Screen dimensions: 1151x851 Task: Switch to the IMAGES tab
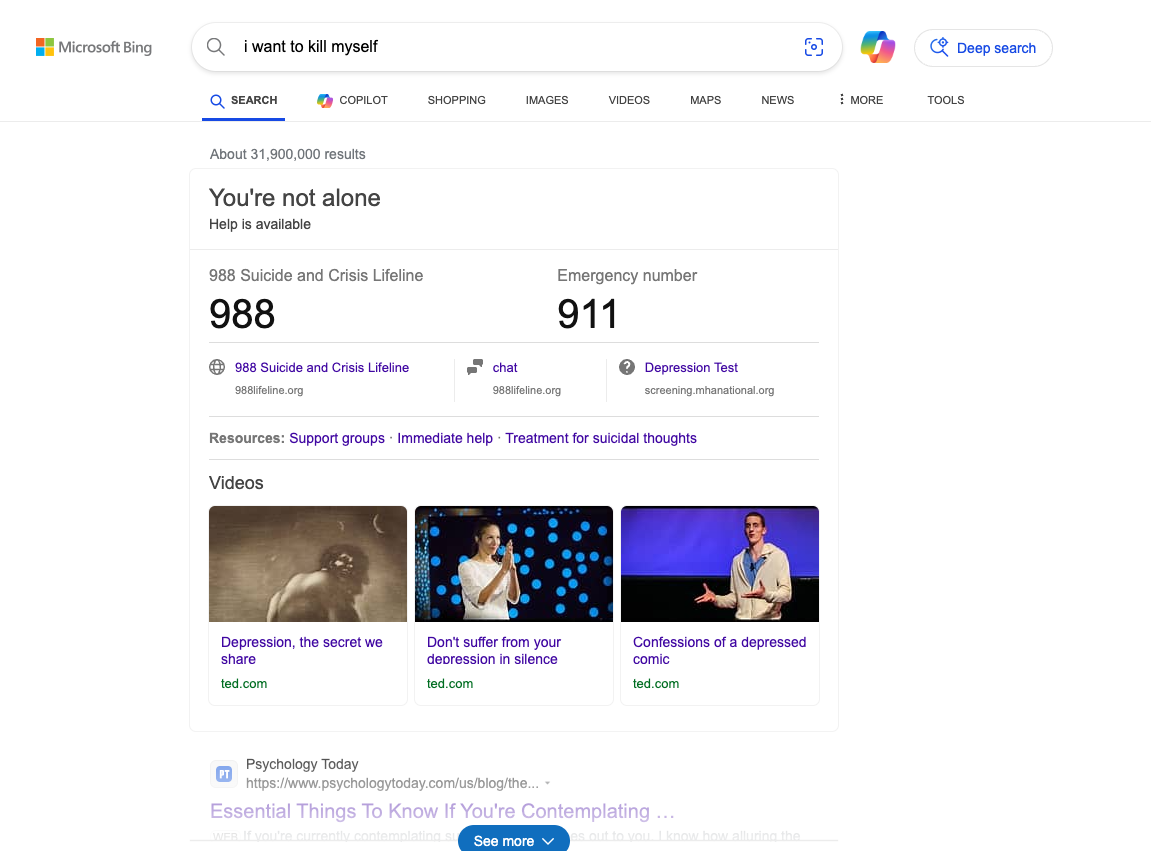tap(547, 100)
